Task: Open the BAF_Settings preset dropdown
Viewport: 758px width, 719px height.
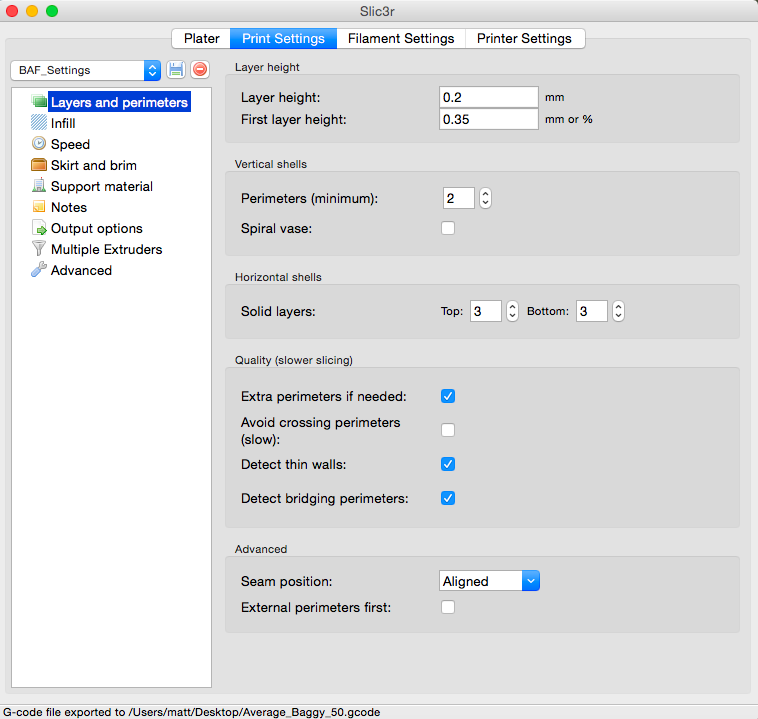Action: click(x=85, y=70)
